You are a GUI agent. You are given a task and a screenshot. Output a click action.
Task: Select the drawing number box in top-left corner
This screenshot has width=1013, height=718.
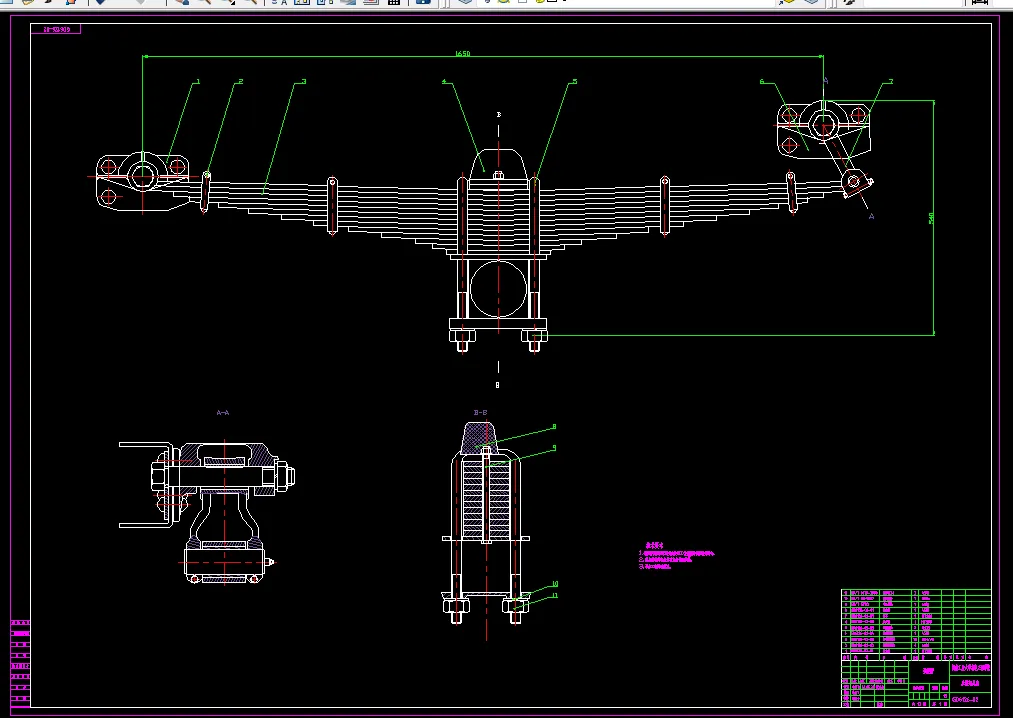tap(56, 29)
